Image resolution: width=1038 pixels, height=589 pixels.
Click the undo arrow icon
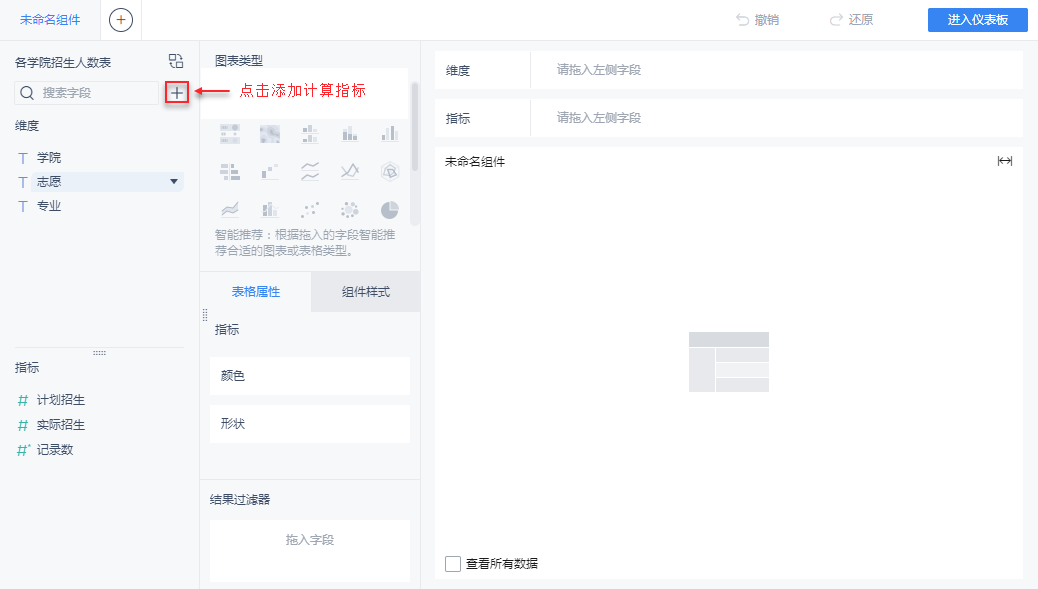[743, 20]
